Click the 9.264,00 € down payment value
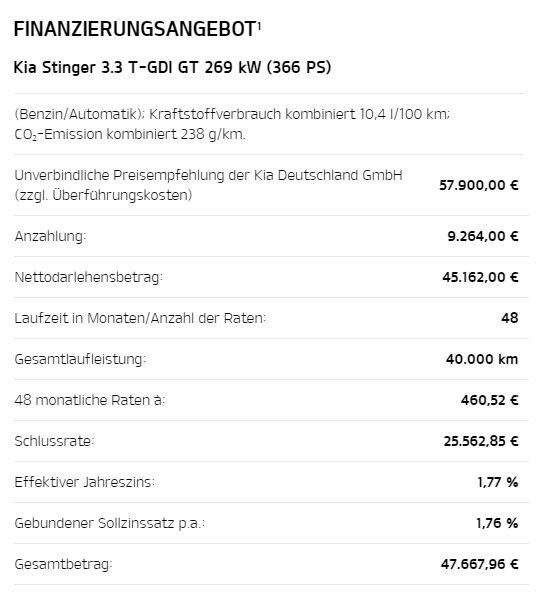Image resolution: width=537 pixels, height=599 pixels. pyautogui.click(x=483, y=236)
